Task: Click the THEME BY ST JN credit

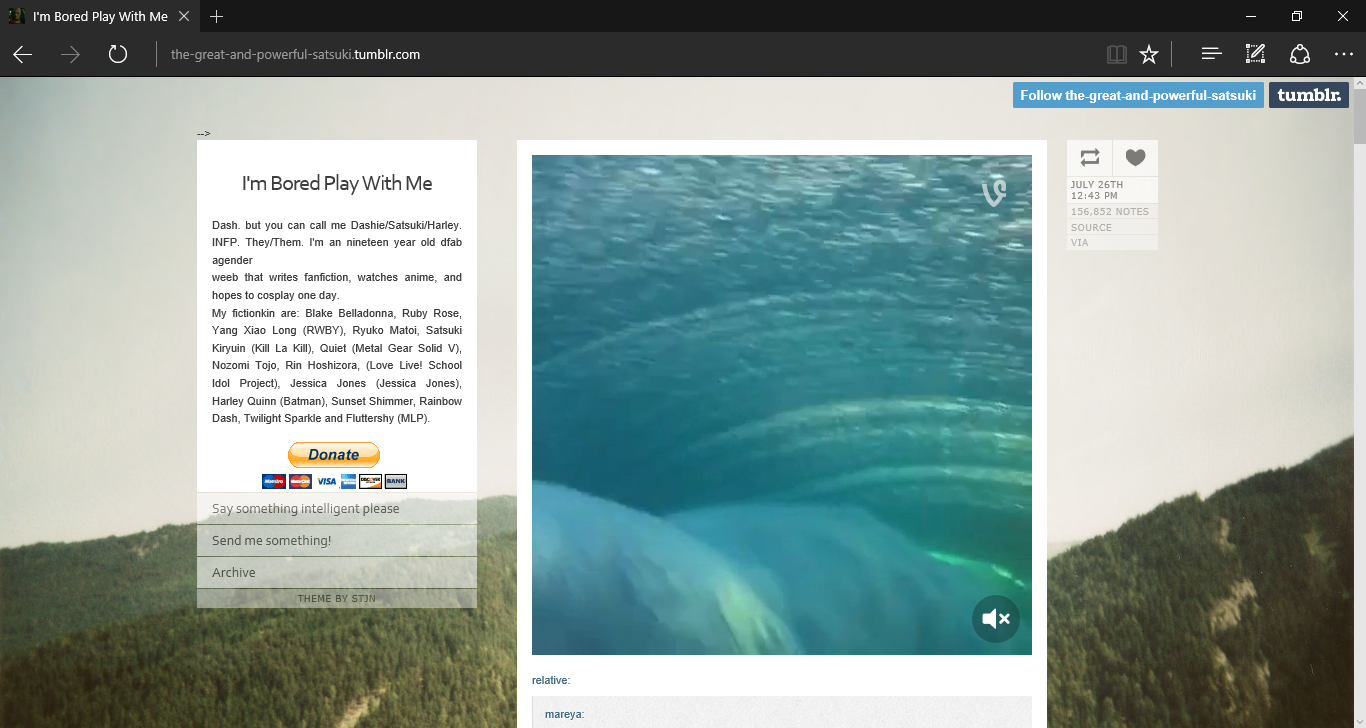Action: tap(337, 599)
